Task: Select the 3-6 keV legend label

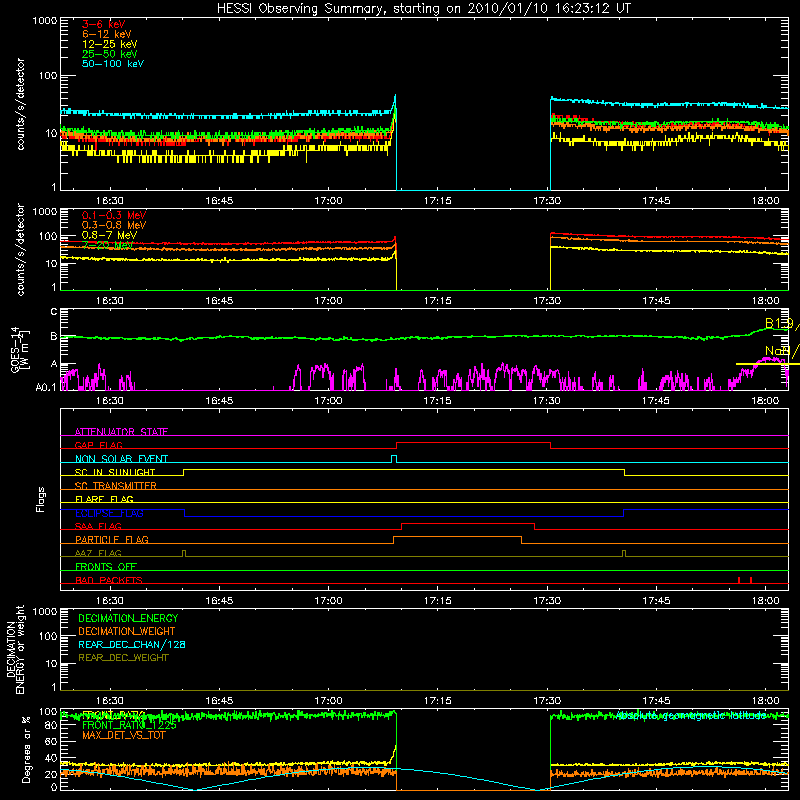Action: (x=104, y=24)
